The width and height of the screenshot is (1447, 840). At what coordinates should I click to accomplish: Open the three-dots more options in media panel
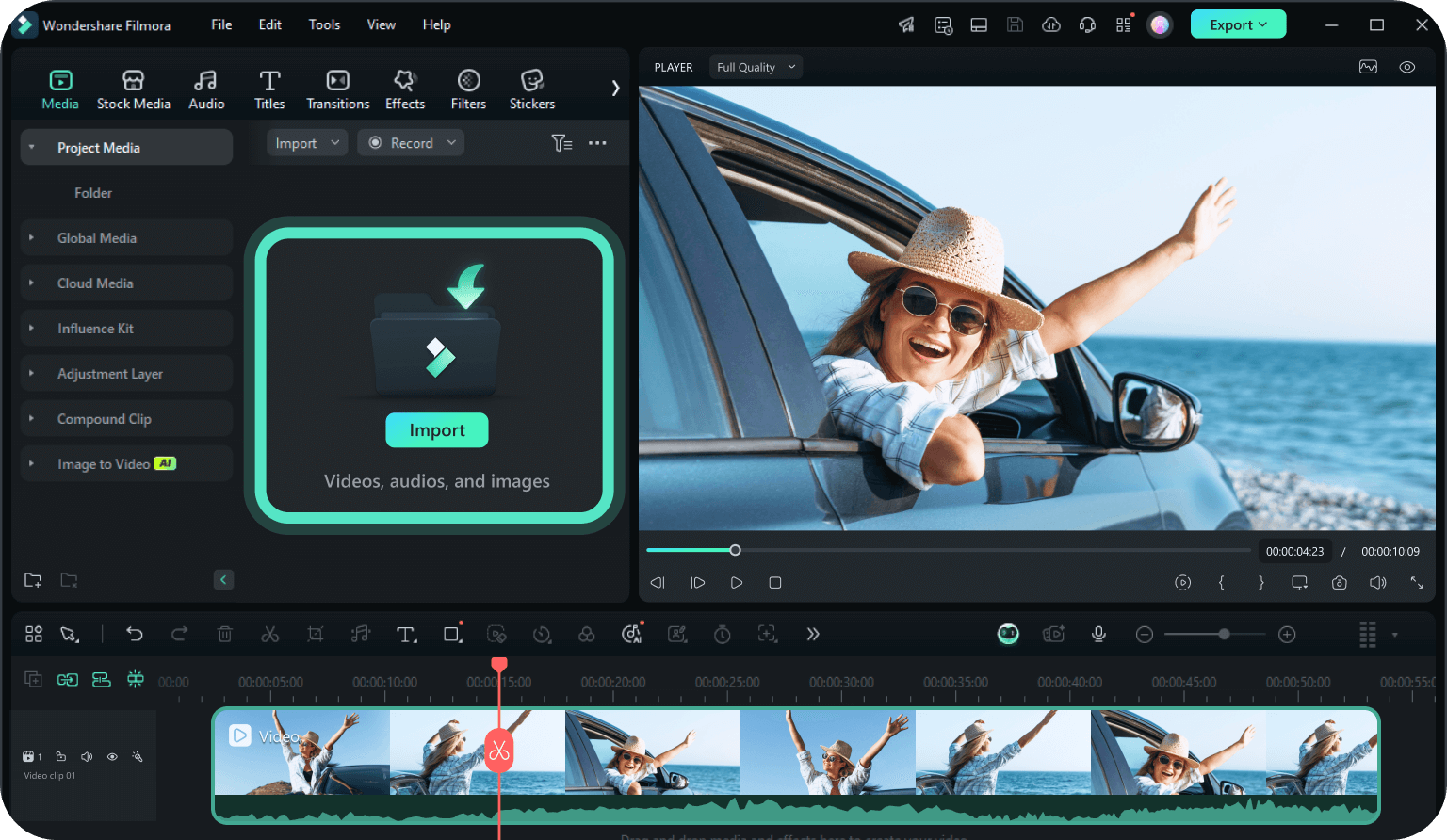tap(597, 143)
